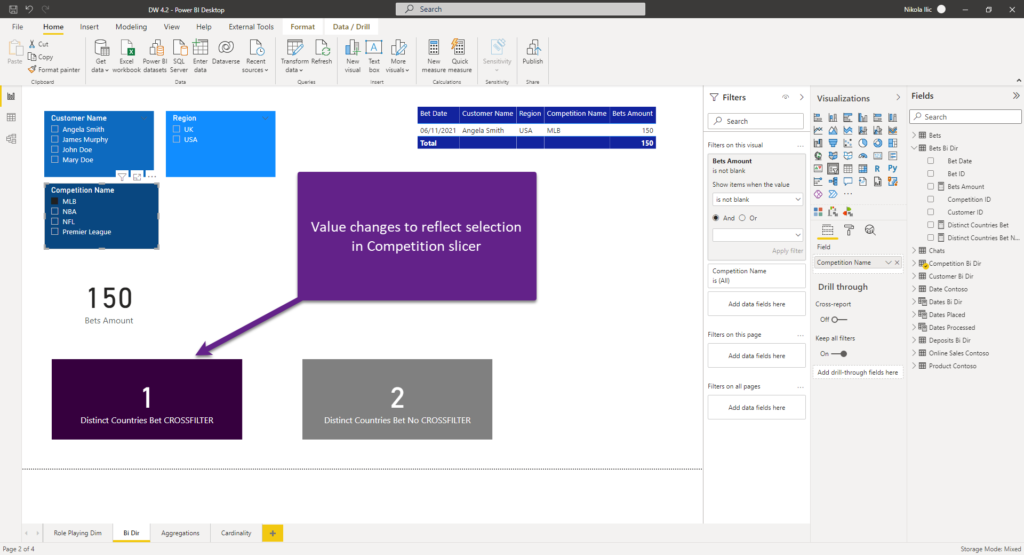Viewport: 1024px width, 555px height.
Task: Expand the Date Contoso table
Action: click(914, 289)
